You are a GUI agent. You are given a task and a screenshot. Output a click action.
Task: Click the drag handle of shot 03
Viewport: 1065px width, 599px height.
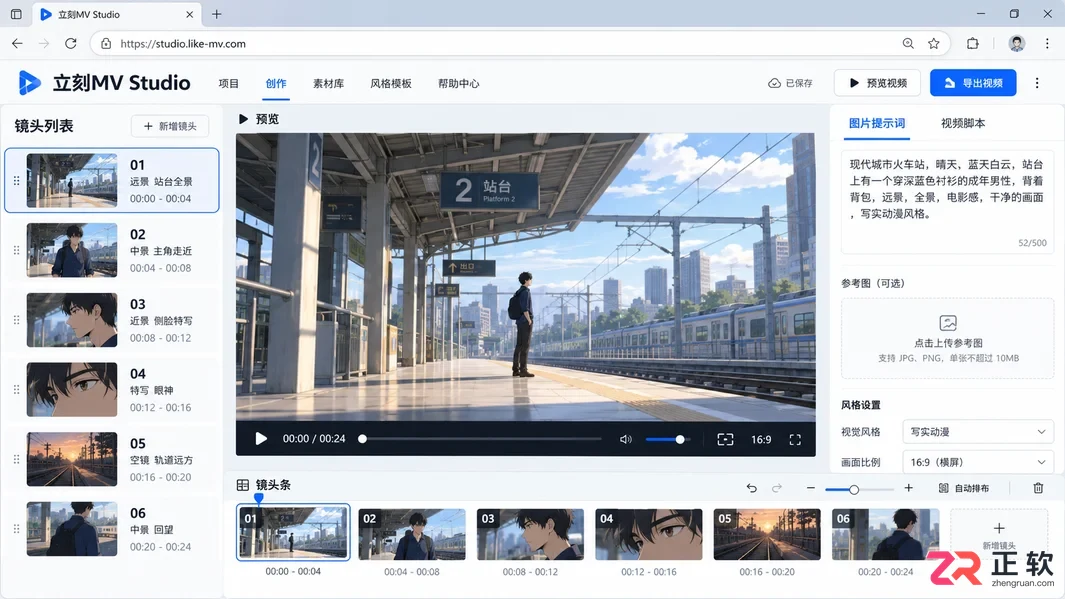coord(16,320)
